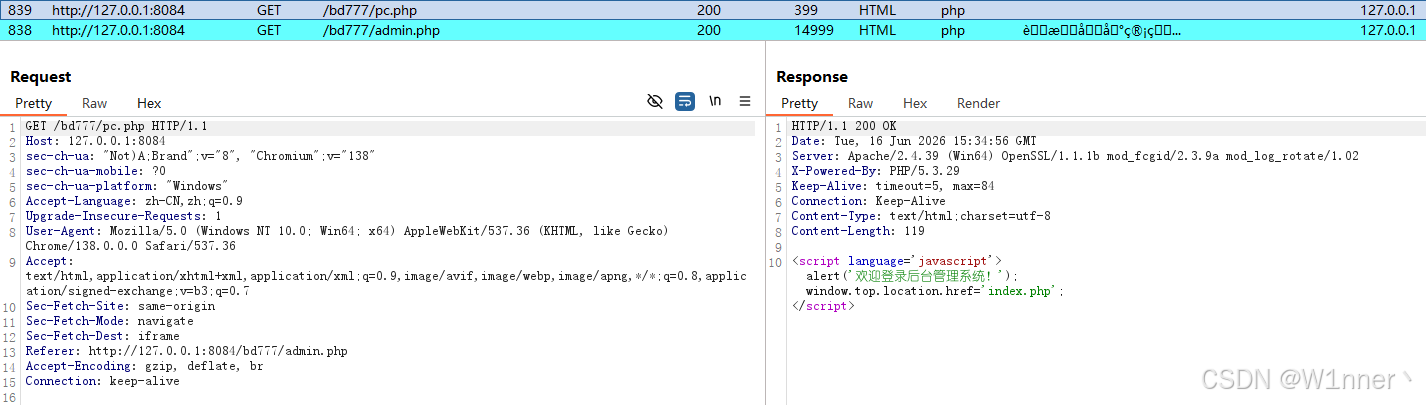The height and width of the screenshot is (405, 1426).
Task: Click length 399 cell
Action: (805, 10)
